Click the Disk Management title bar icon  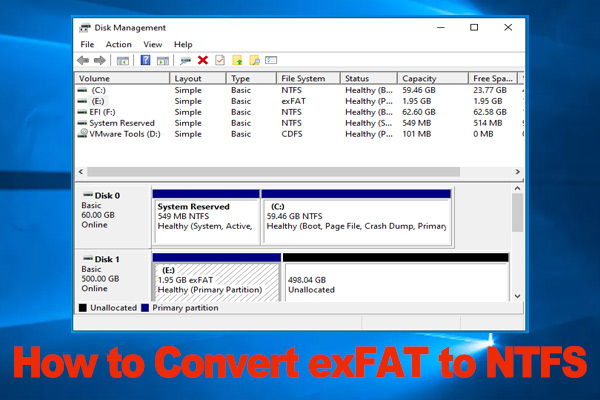[85, 28]
